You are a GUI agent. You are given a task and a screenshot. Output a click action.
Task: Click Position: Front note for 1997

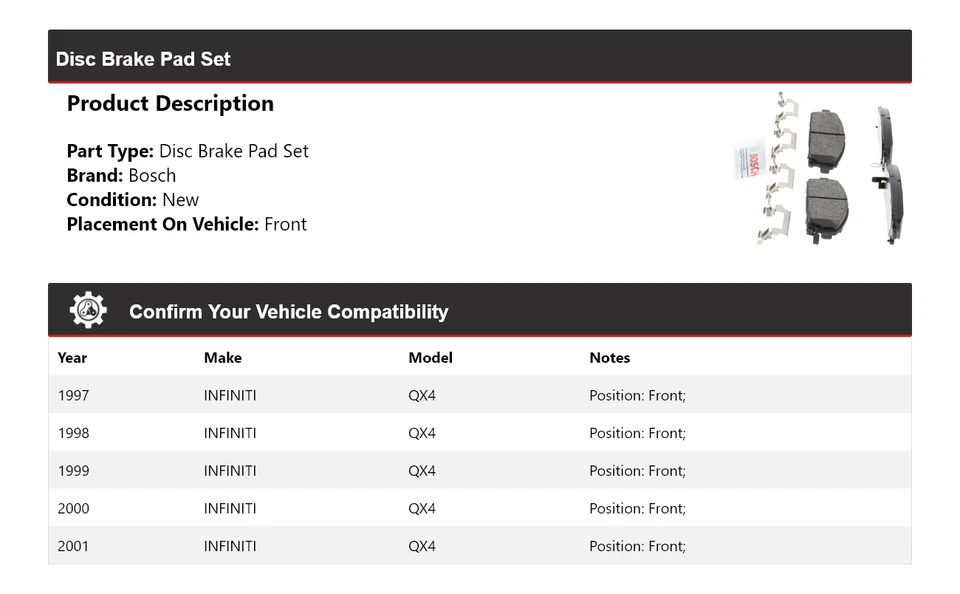click(x=637, y=396)
